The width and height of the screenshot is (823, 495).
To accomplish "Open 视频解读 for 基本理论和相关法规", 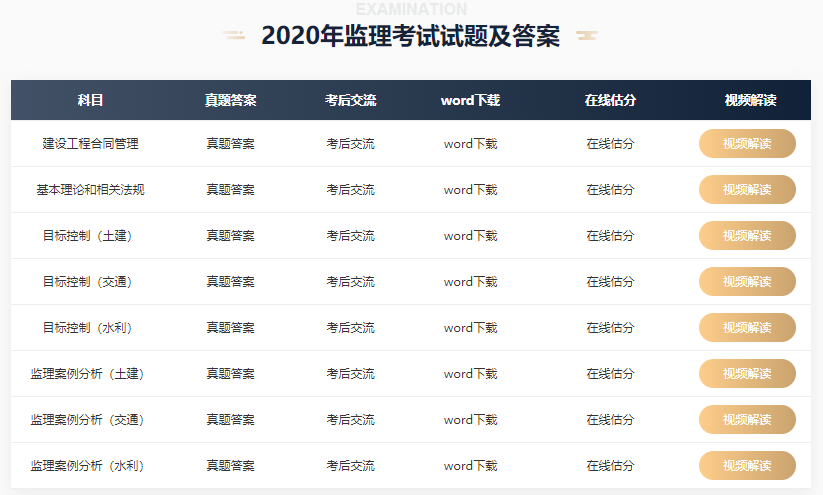I will (x=747, y=189).
